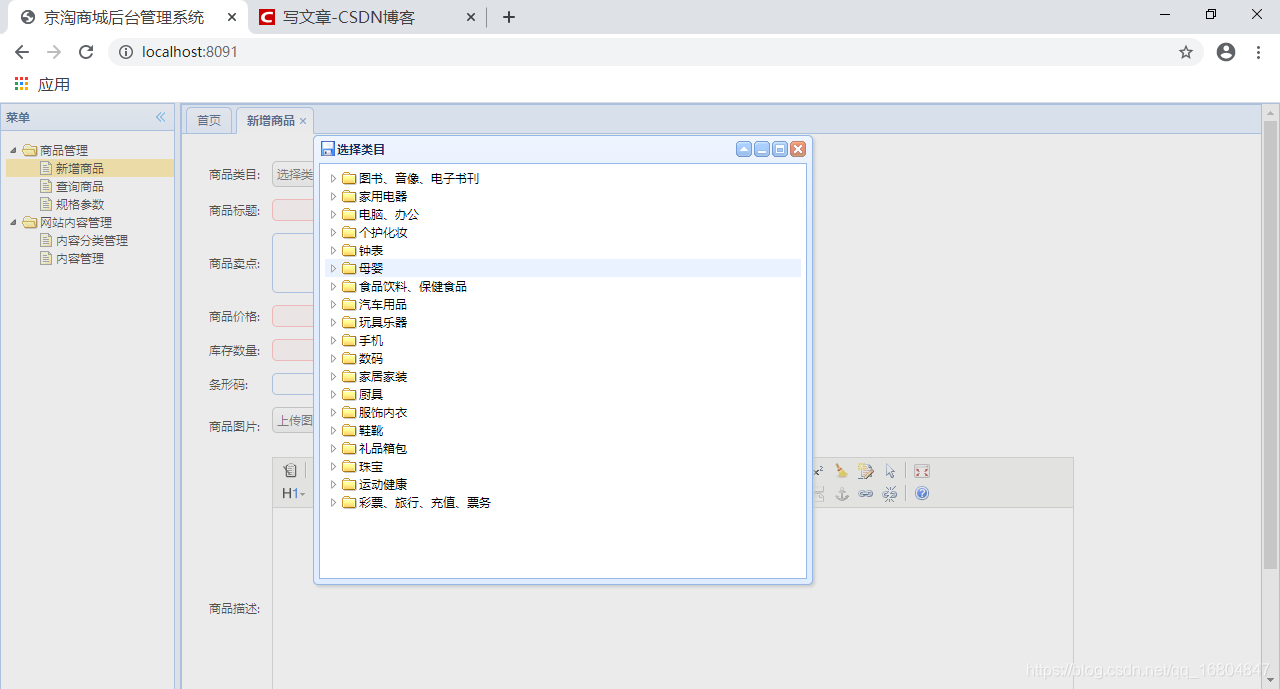The height and width of the screenshot is (689, 1280).
Task: Switch to the 首页 tab
Action: tap(209, 120)
